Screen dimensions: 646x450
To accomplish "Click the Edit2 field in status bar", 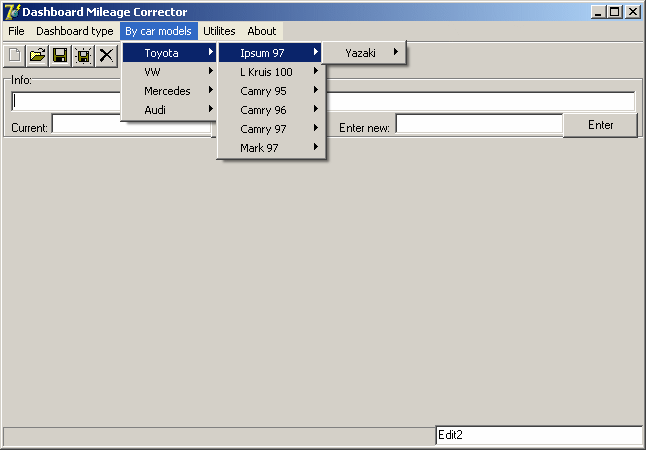I will pos(539,435).
